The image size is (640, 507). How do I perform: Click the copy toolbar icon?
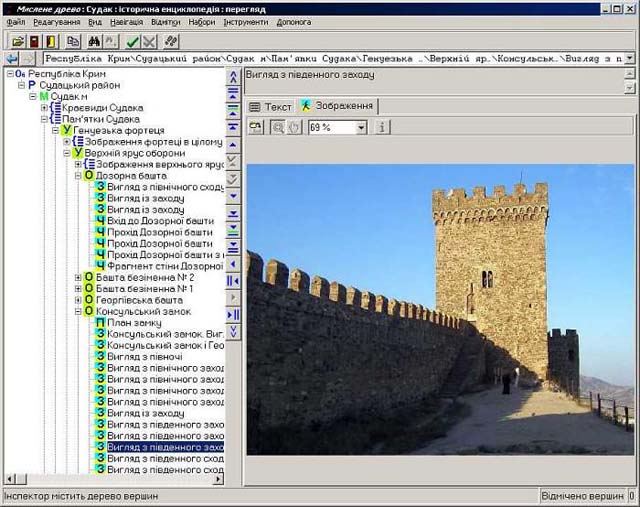[73, 41]
